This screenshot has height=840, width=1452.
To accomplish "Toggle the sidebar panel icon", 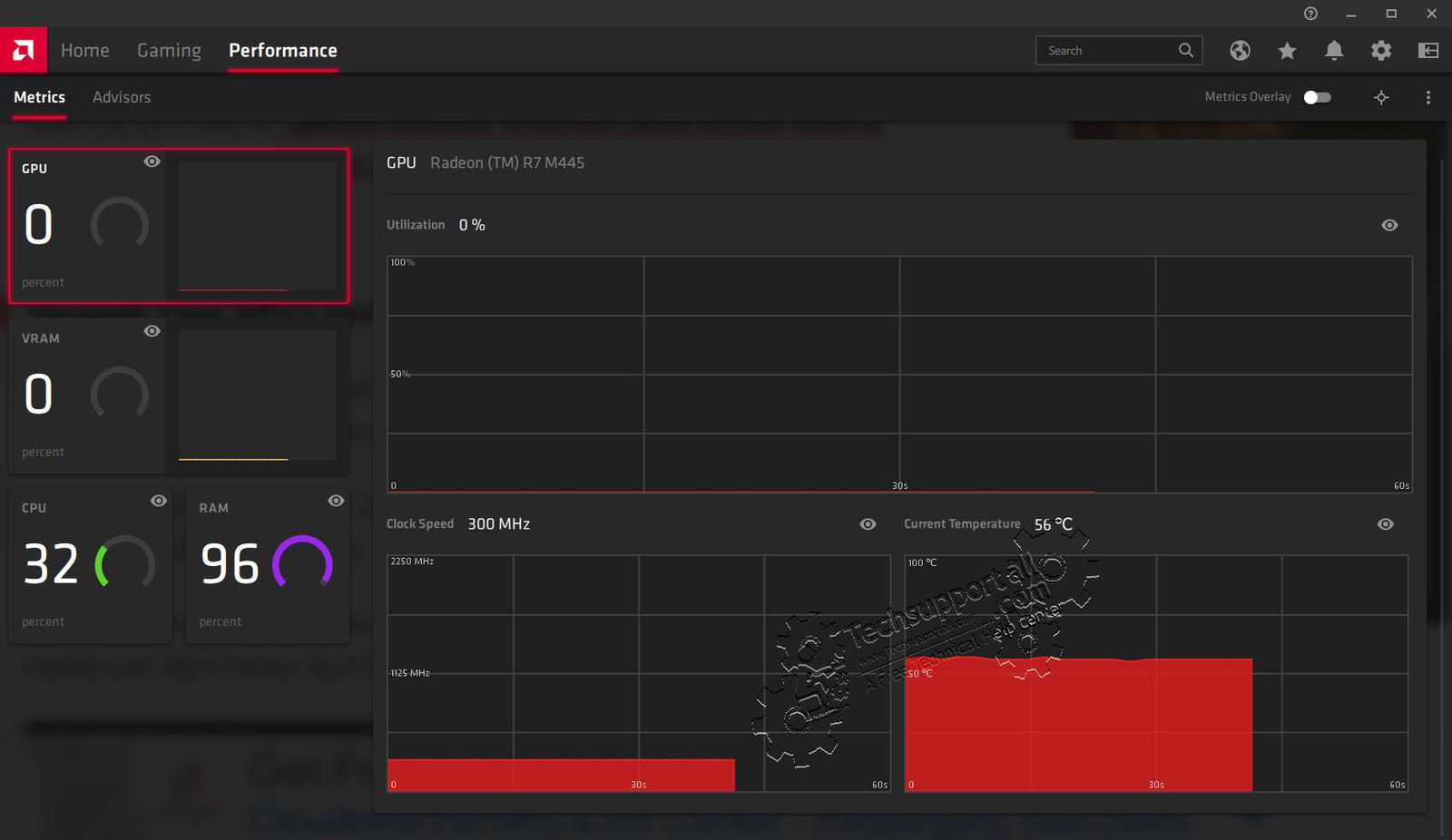I will [x=1428, y=51].
